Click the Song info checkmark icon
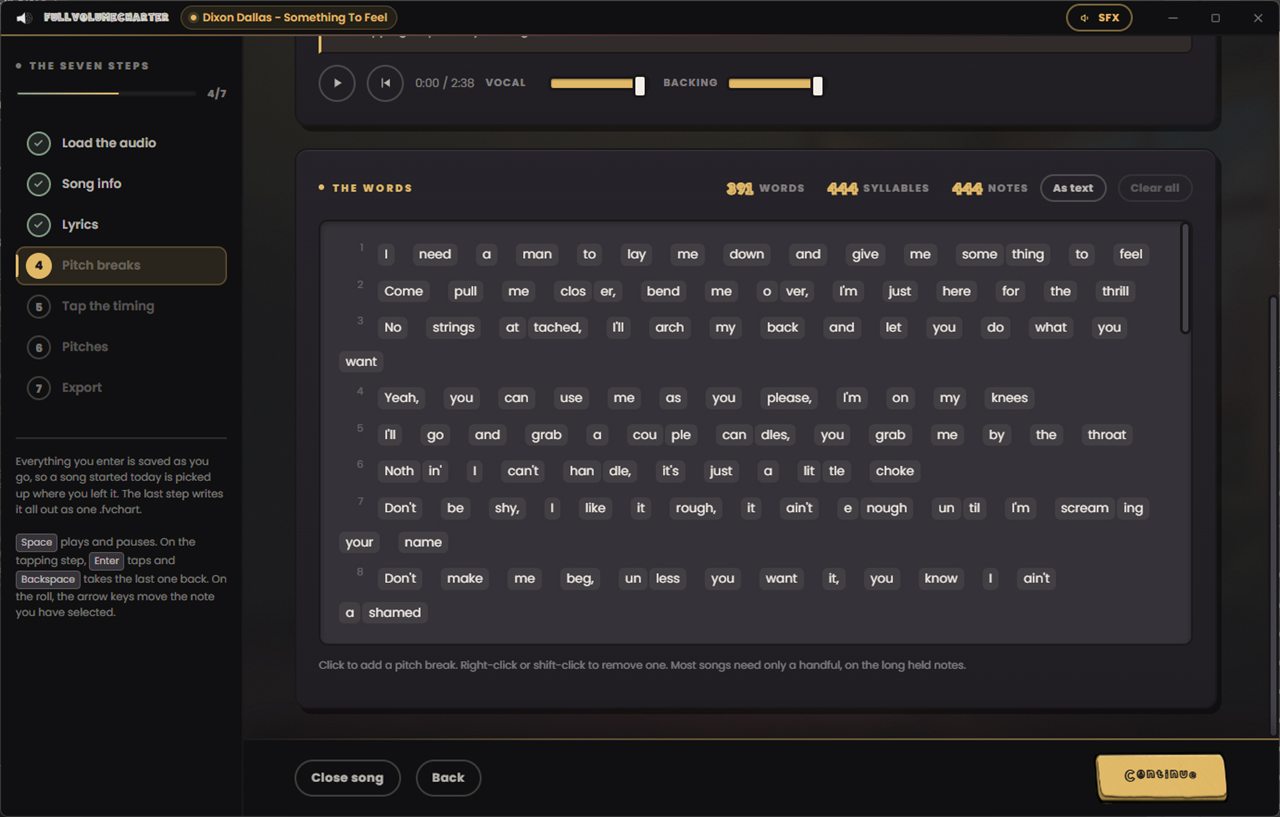 click(x=39, y=184)
